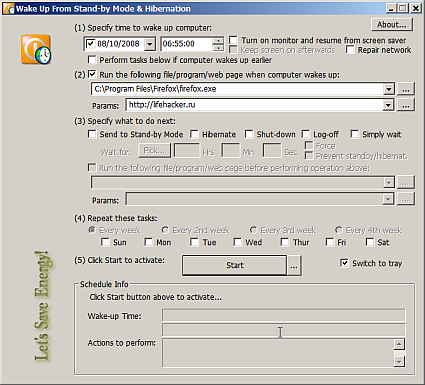Click ellipsis button beside lifehacker.ru Params

(406, 105)
